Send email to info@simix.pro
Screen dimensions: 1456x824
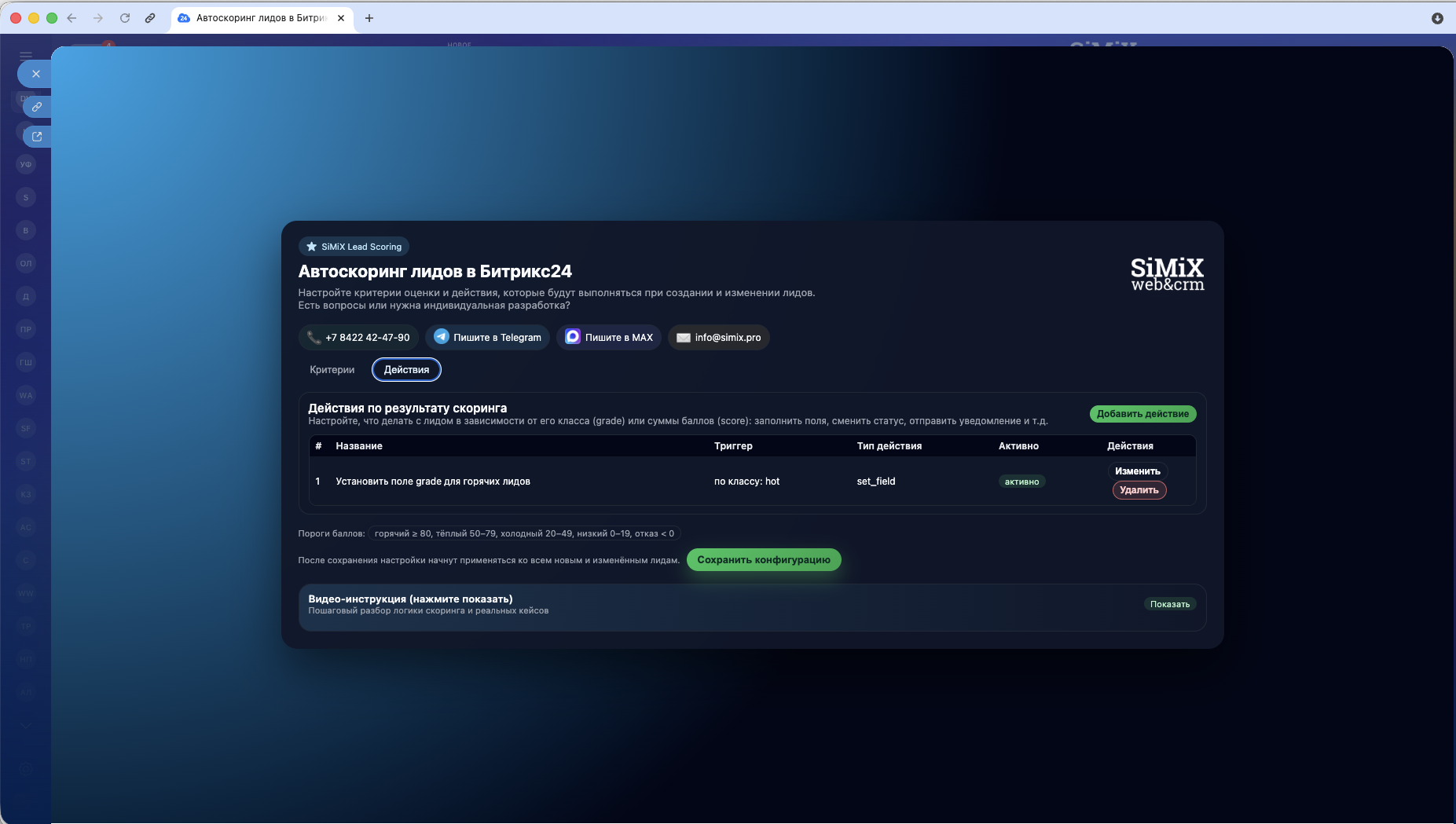(719, 338)
